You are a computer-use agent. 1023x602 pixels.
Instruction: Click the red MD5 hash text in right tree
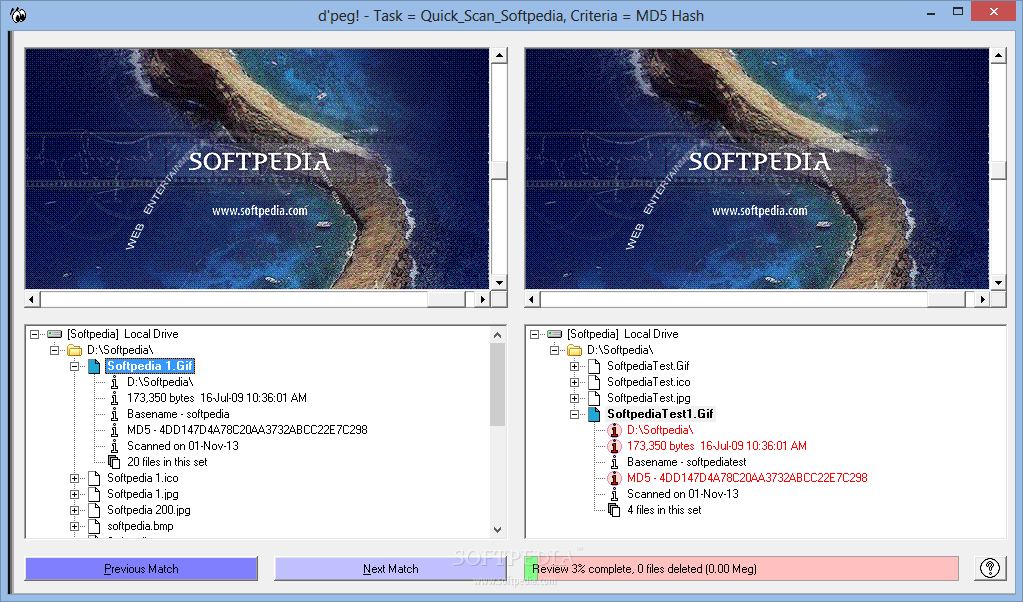click(747, 478)
